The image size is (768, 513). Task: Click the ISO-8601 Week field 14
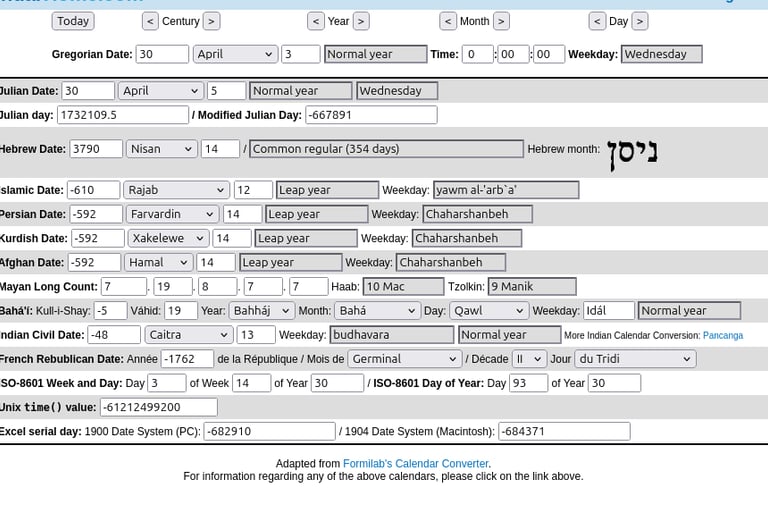(x=252, y=383)
